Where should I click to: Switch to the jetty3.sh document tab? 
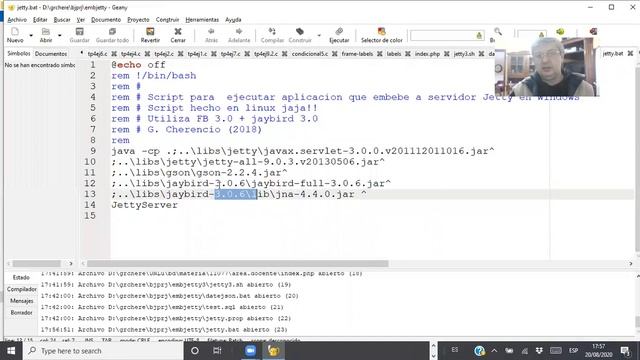click(464, 53)
